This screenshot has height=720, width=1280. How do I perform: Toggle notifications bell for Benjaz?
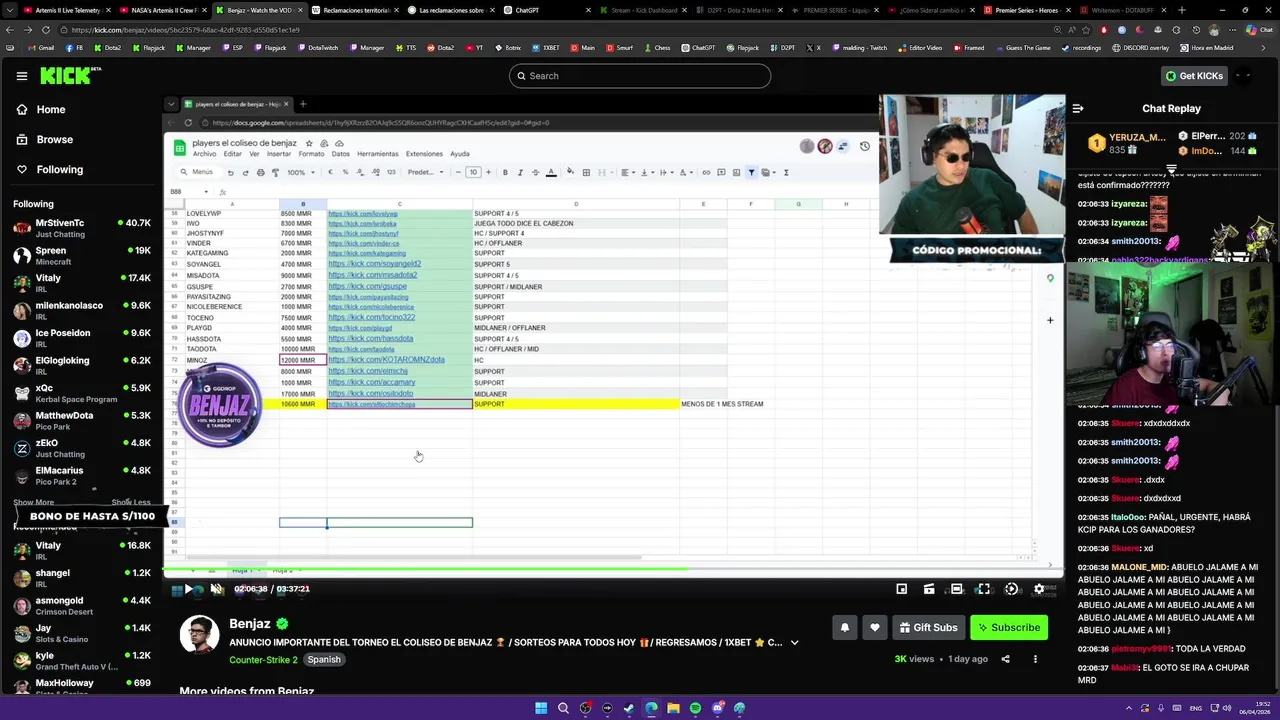coord(845,628)
